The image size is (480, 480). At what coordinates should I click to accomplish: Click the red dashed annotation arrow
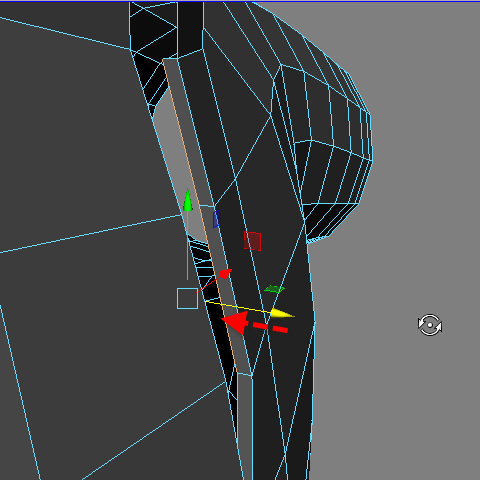click(255, 324)
